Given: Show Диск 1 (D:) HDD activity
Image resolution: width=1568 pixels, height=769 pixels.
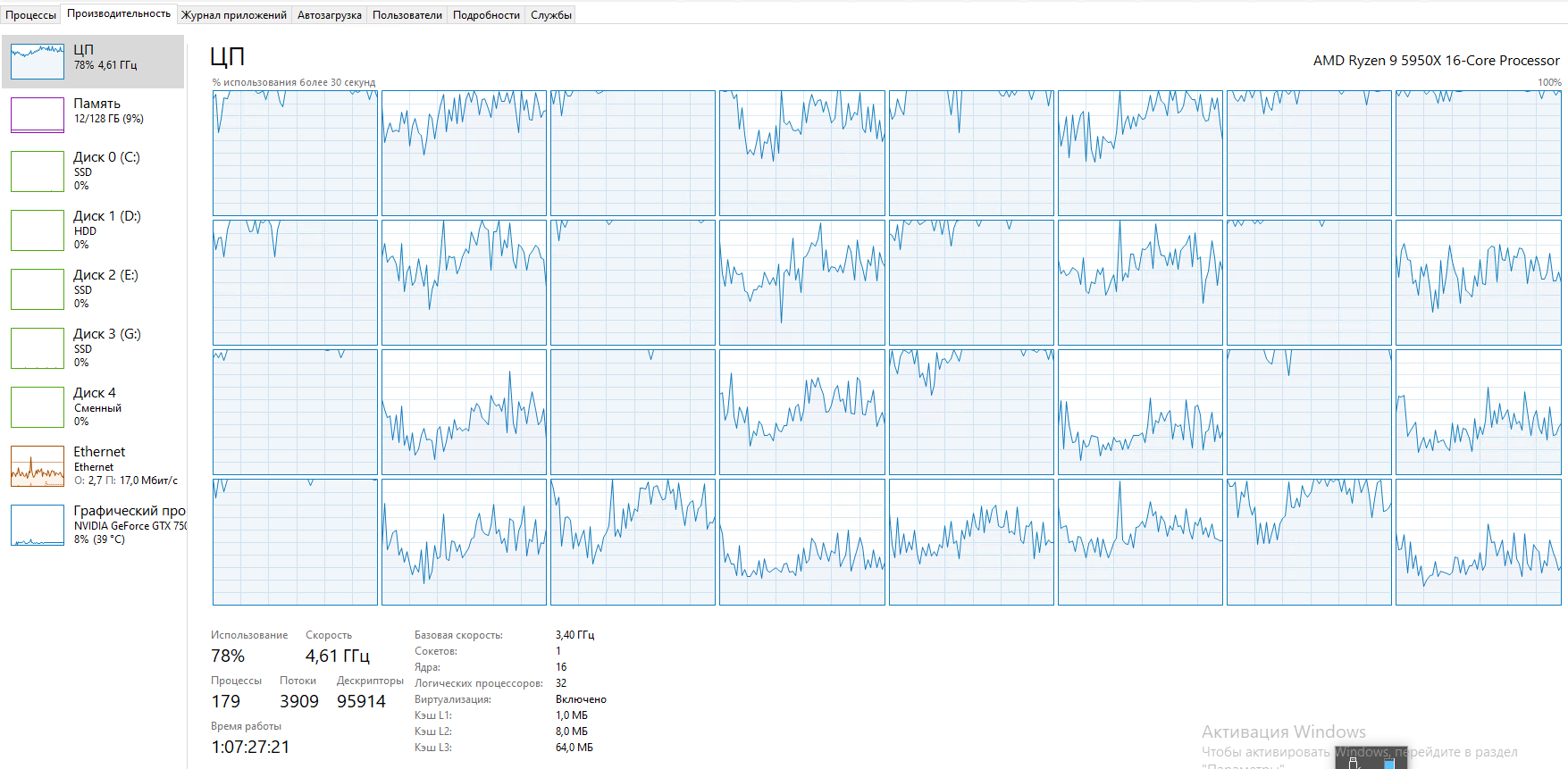Looking at the screenshot, I should 93,230.
